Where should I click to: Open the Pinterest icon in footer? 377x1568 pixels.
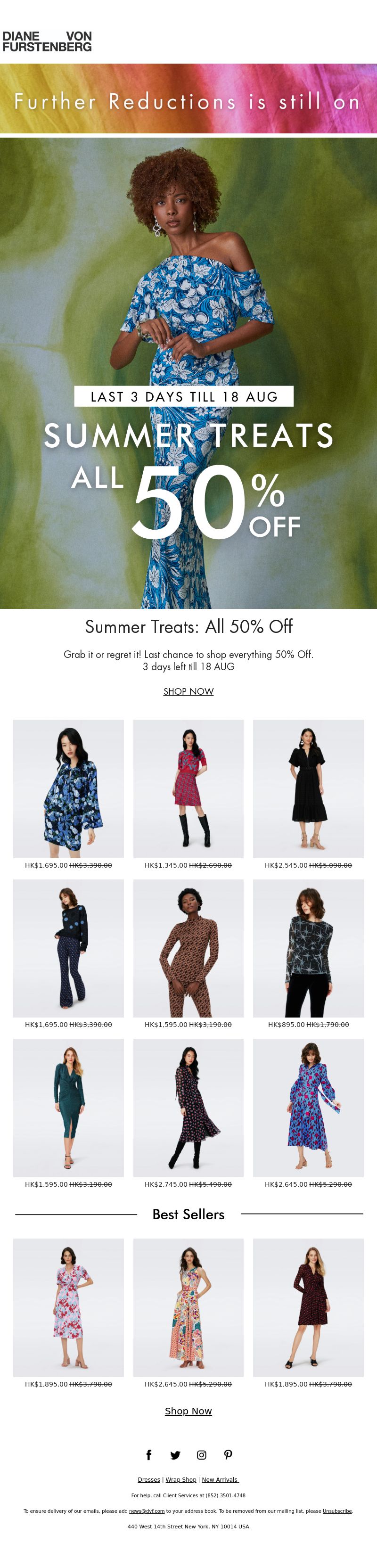pos(229,1455)
